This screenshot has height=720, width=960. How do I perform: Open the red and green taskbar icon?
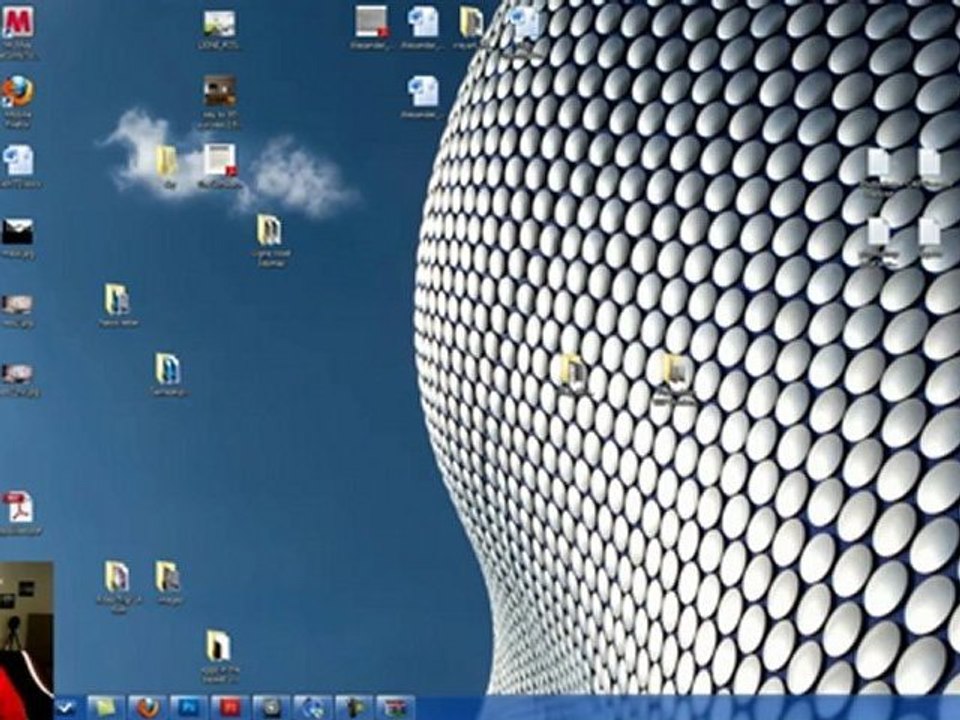[x=396, y=708]
